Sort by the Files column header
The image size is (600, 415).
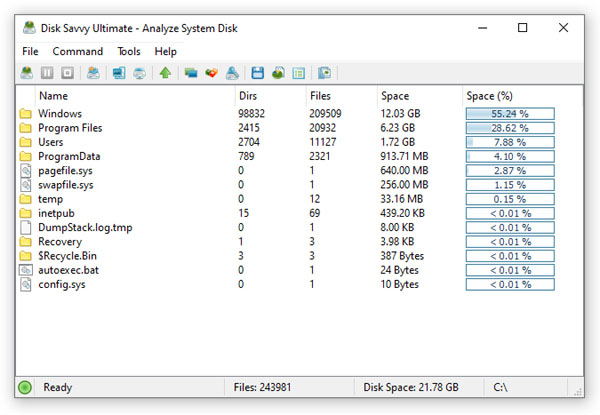(341, 96)
